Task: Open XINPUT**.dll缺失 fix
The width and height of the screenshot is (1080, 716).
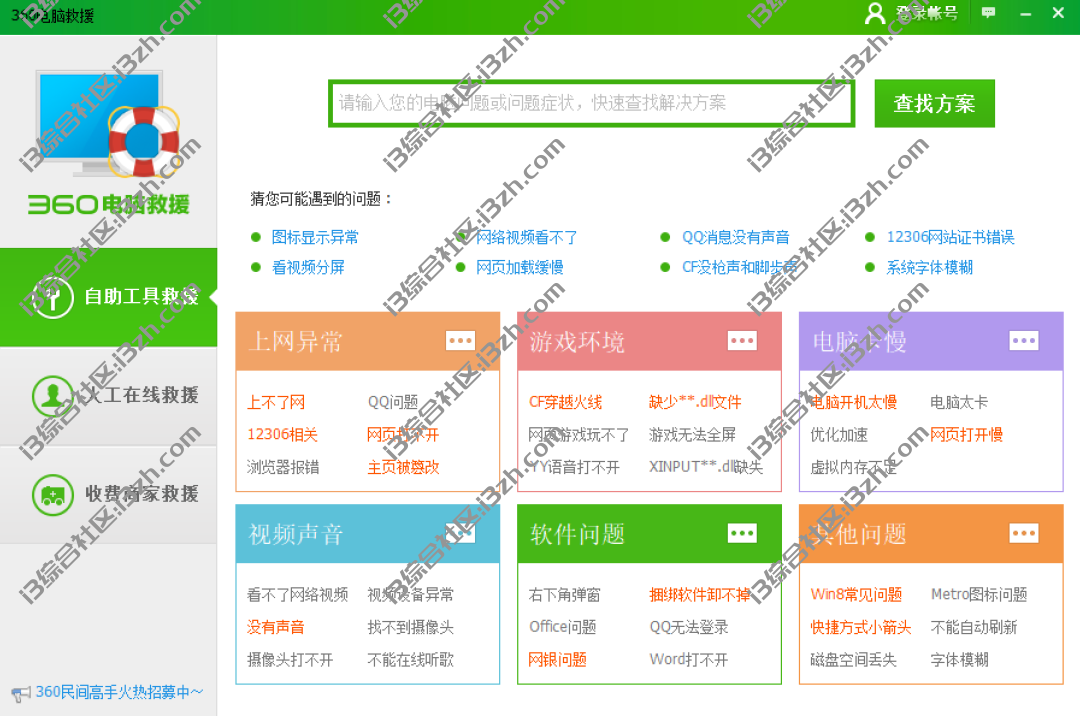Action: (x=706, y=467)
